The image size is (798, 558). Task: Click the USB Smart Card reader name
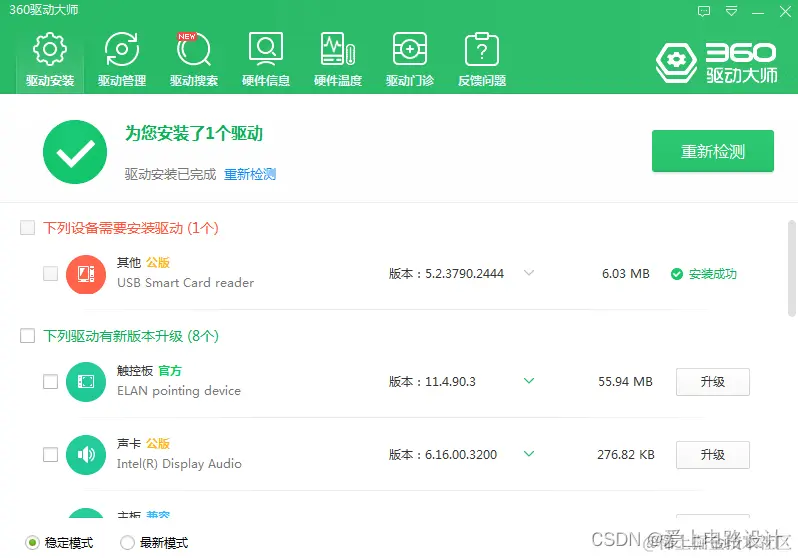185,283
